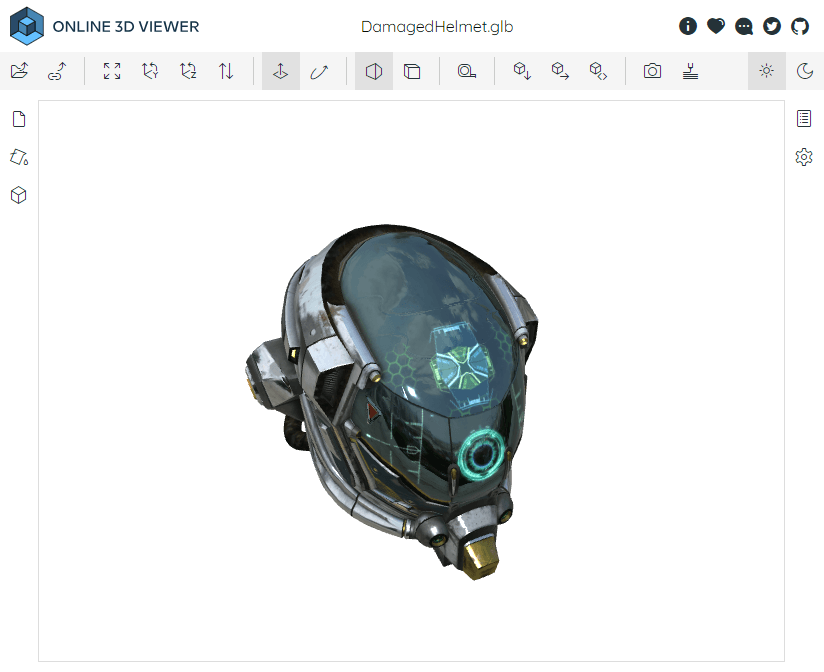This screenshot has height=672, width=824.
Task: Switch to the file list panel
Action: click(x=18, y=118)
